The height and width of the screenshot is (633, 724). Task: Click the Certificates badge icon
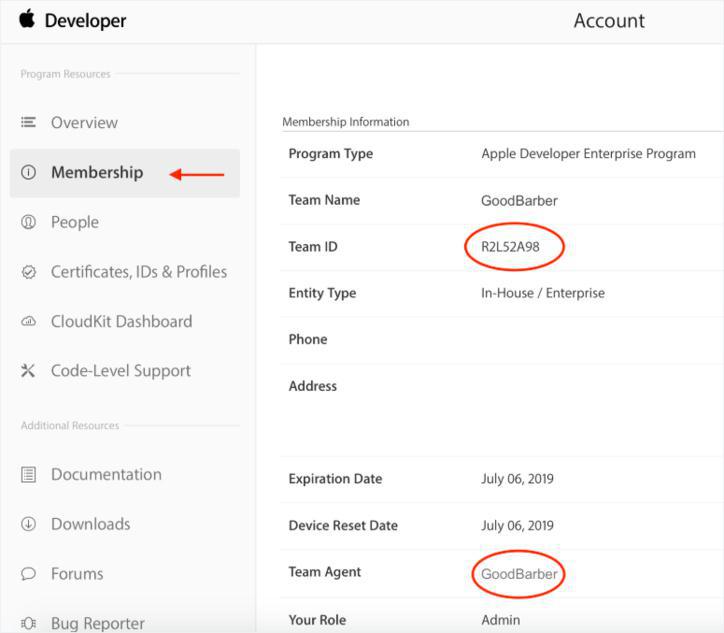pos(28,272)
